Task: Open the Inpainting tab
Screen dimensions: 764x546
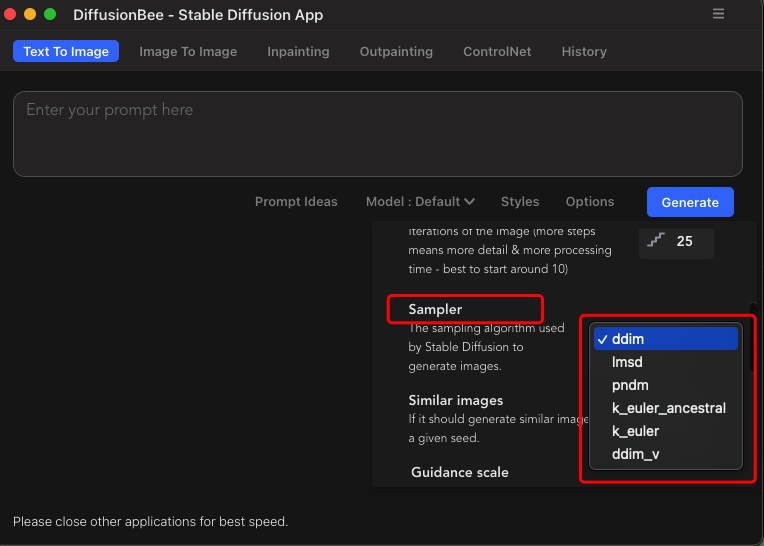Action: click(298, 51)
